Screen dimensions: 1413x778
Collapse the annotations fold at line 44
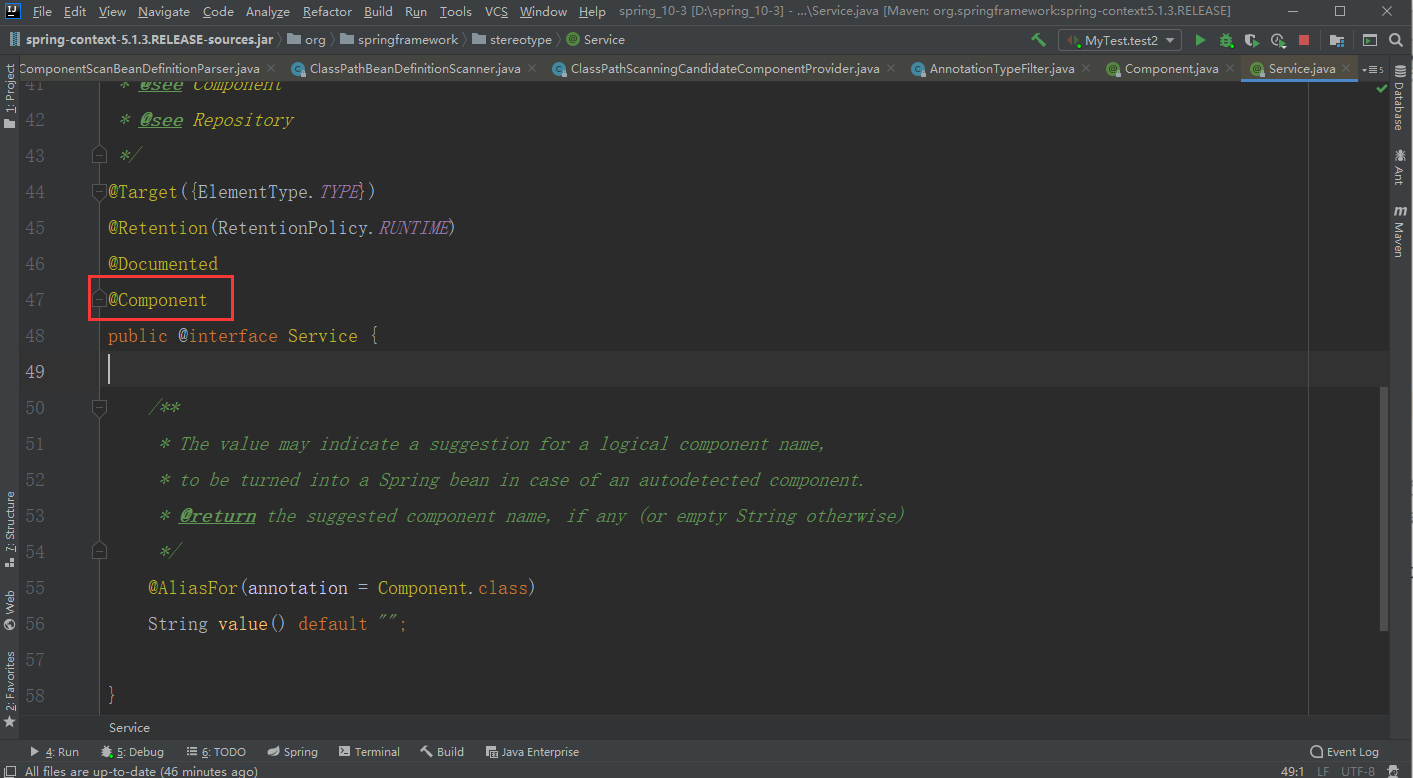[99, 191]
